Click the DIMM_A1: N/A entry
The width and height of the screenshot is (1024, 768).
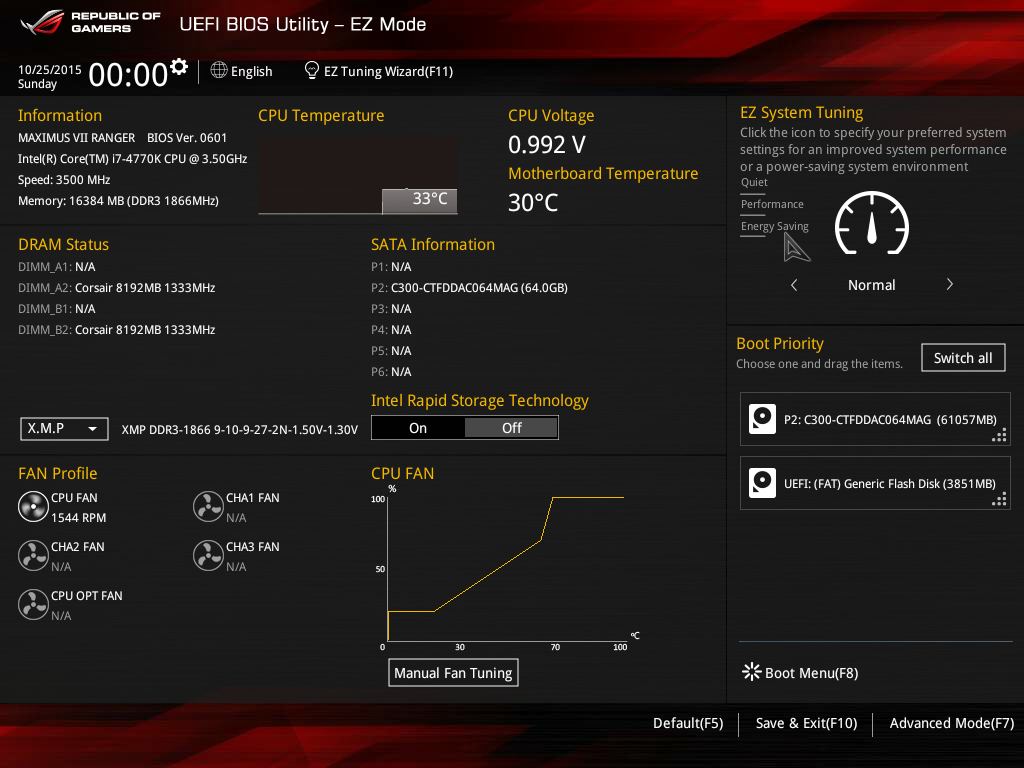(56, 267)
